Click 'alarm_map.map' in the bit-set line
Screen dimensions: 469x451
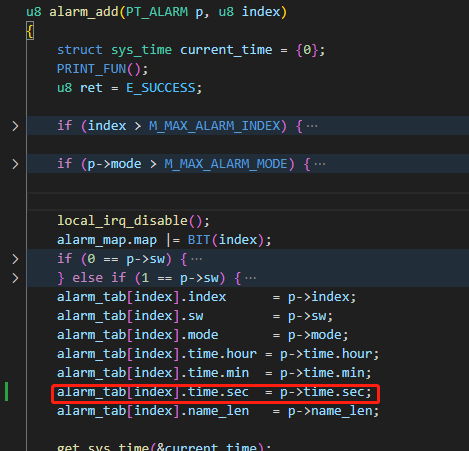tap(107, 240)
